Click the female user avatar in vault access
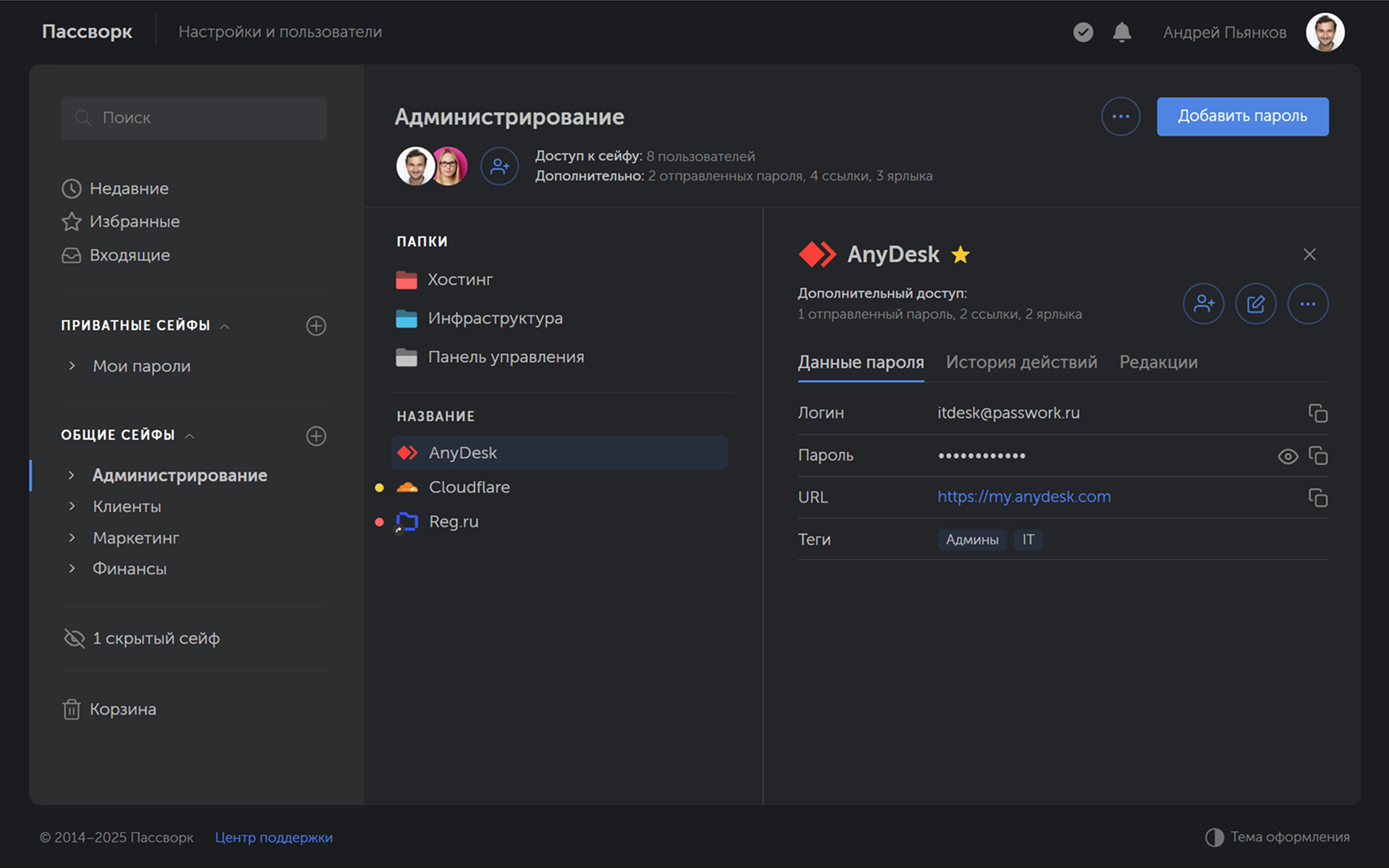The width and height of the screenshot is (1389, 868). pyautogui.click(x=450, y=166)
